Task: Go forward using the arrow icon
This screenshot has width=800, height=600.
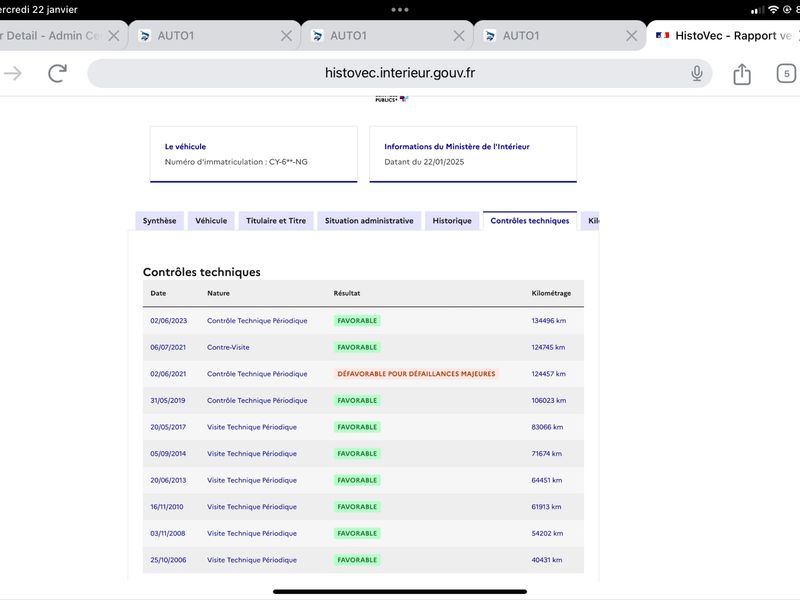Action: click(x=13, y=73)
